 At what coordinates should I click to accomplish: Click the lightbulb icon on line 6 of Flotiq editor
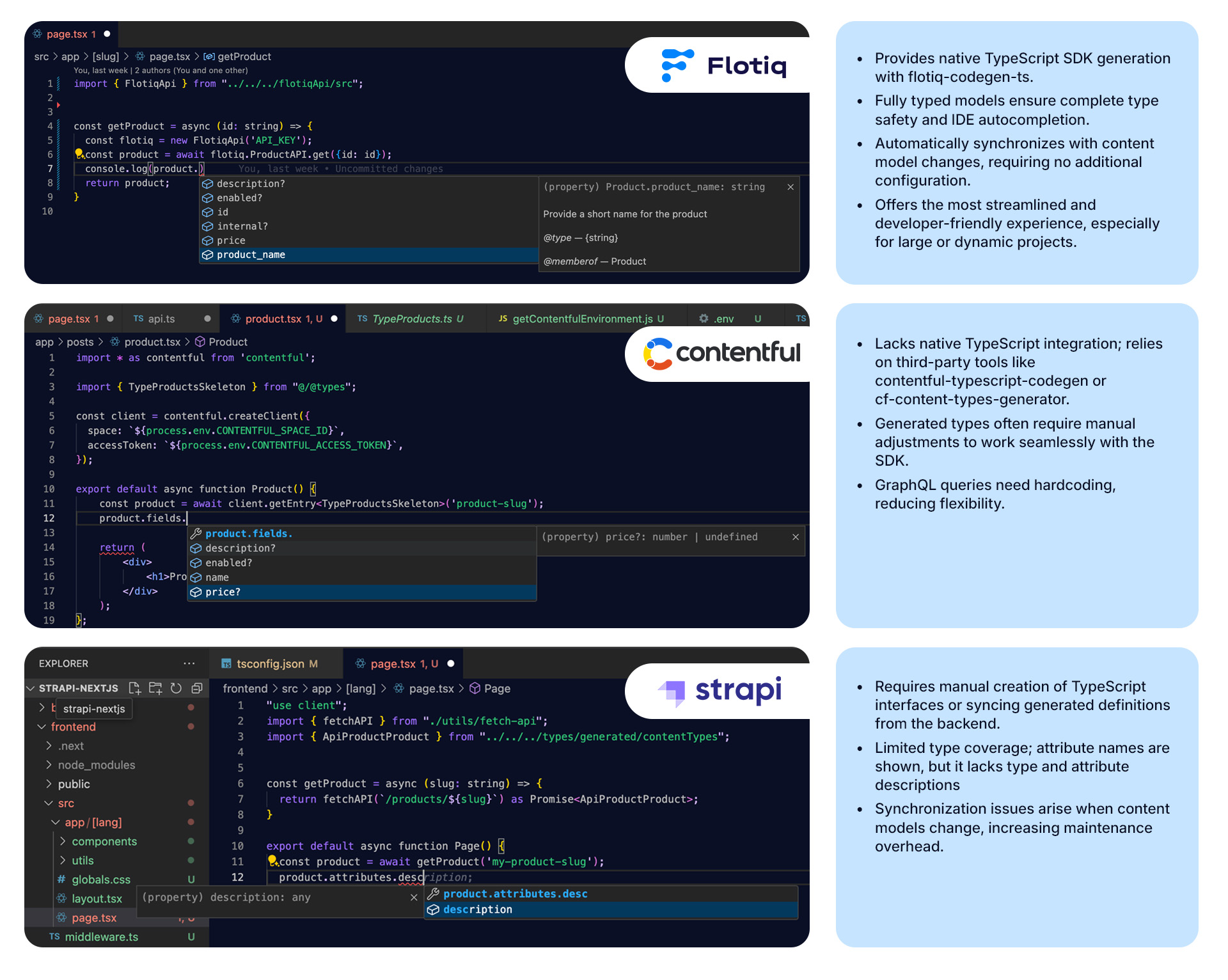pyautogui.click(x=79, y=154)
